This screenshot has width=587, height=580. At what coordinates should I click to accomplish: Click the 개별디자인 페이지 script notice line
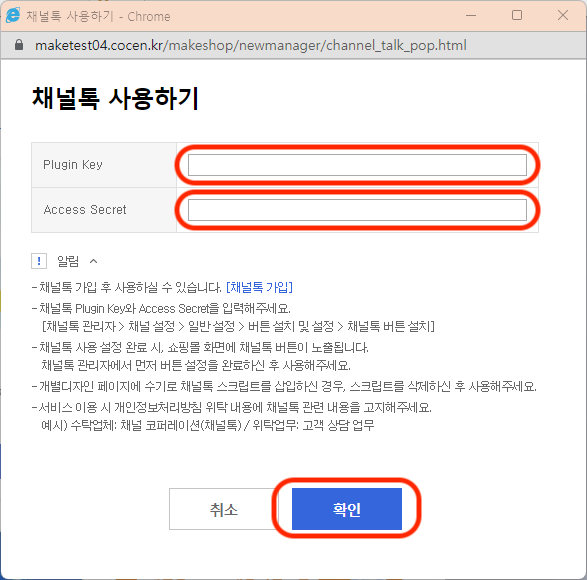[x=284, y=386]
